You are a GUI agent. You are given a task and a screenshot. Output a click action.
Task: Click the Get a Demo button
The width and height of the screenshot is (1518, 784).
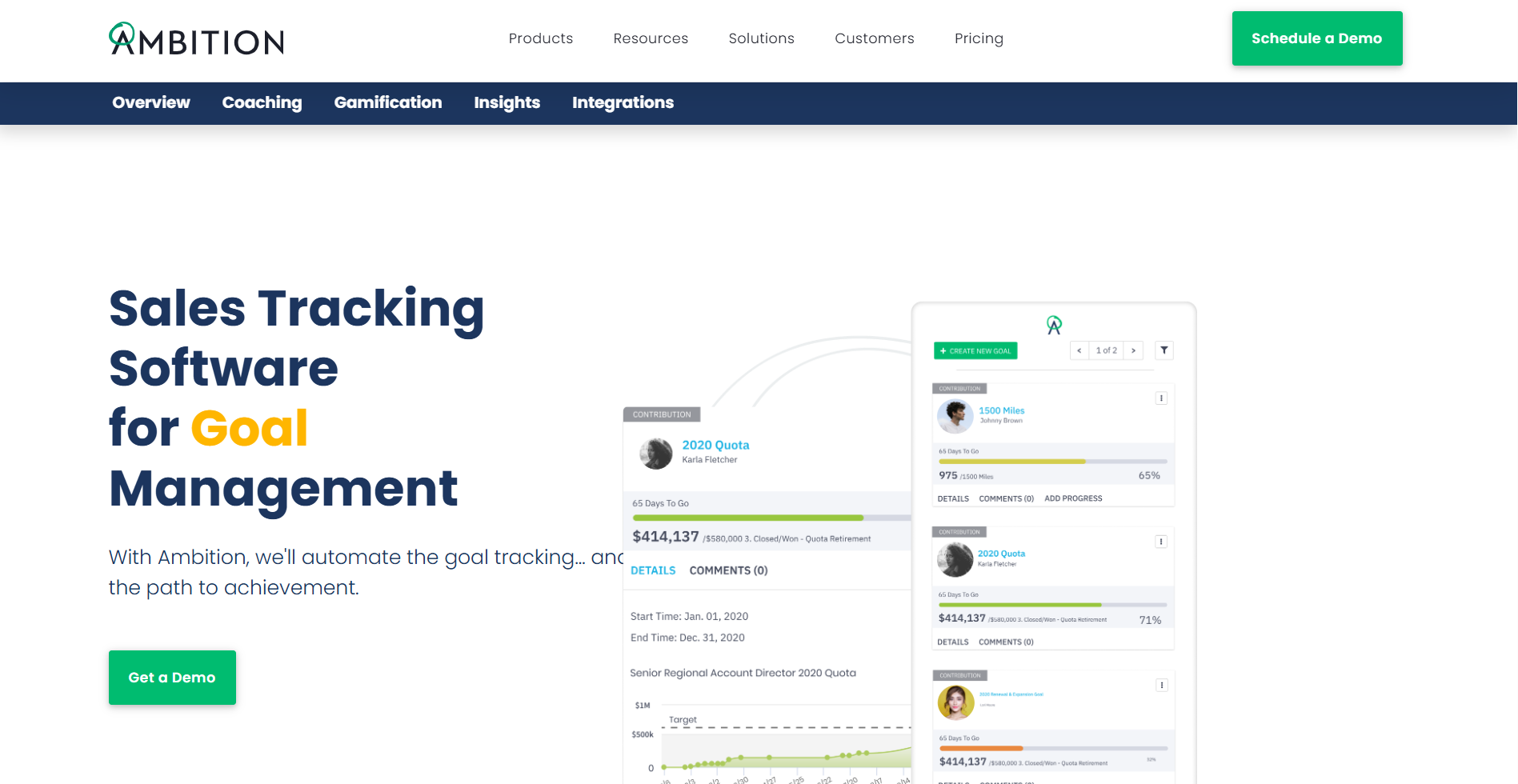[172, 678]
